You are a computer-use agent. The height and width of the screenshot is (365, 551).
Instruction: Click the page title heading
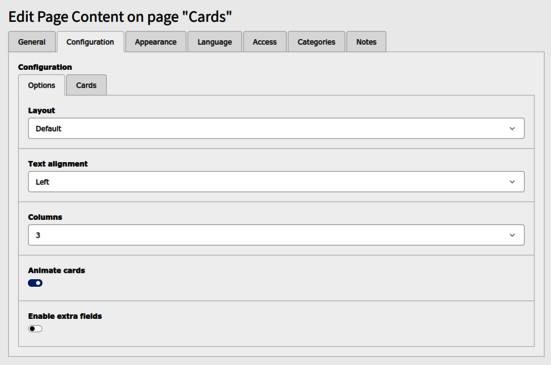pyautogui.click(x=120, y=17)
